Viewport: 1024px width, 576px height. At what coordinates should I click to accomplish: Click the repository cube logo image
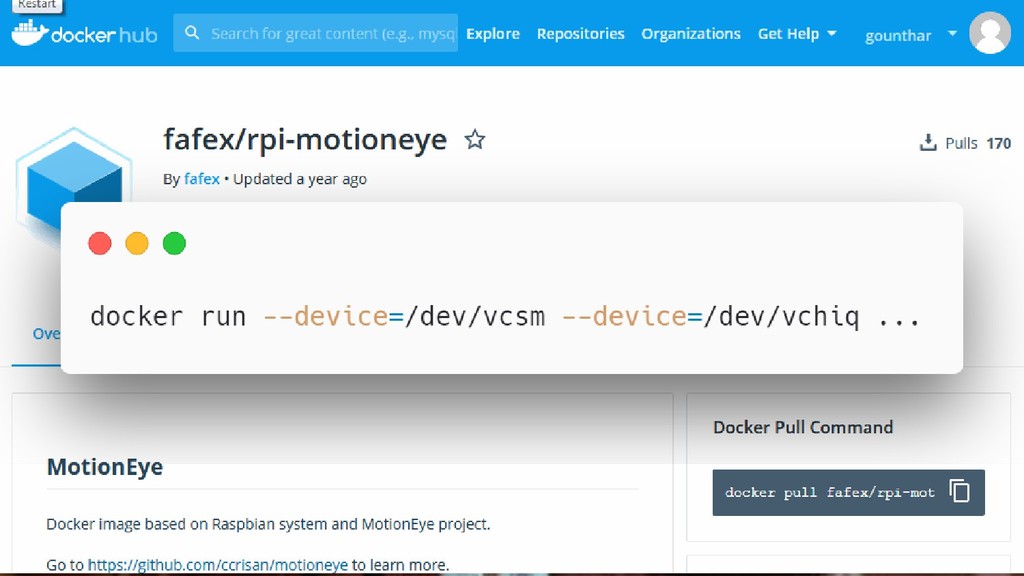pyautogui.click(x=72, y=167)
